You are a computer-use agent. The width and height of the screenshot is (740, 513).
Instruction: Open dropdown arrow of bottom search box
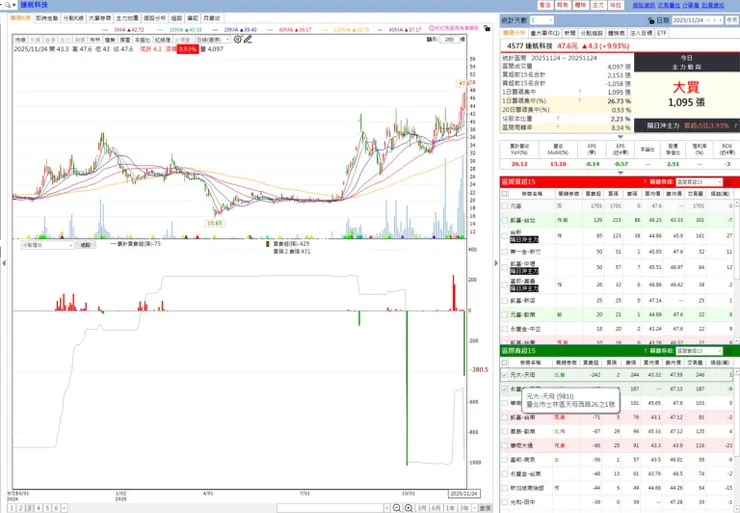(387, 508)
